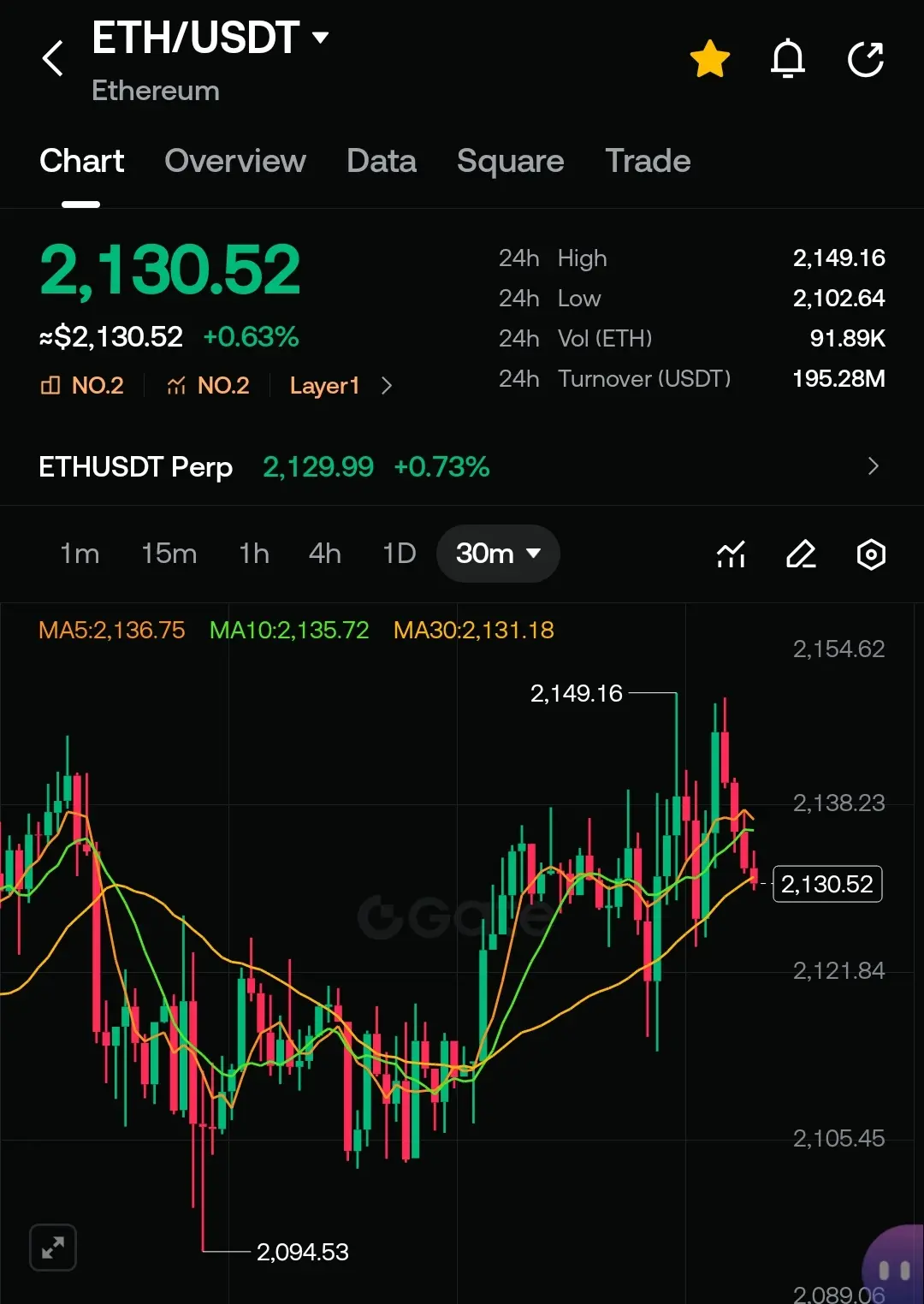Screen dimensions: 924x1304
Task: Tap the share icon
Action: (865, 59)
